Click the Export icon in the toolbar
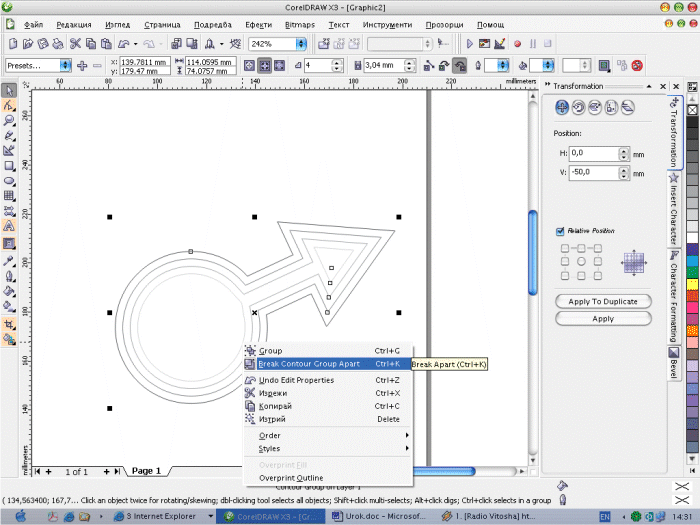 point(192,43)
